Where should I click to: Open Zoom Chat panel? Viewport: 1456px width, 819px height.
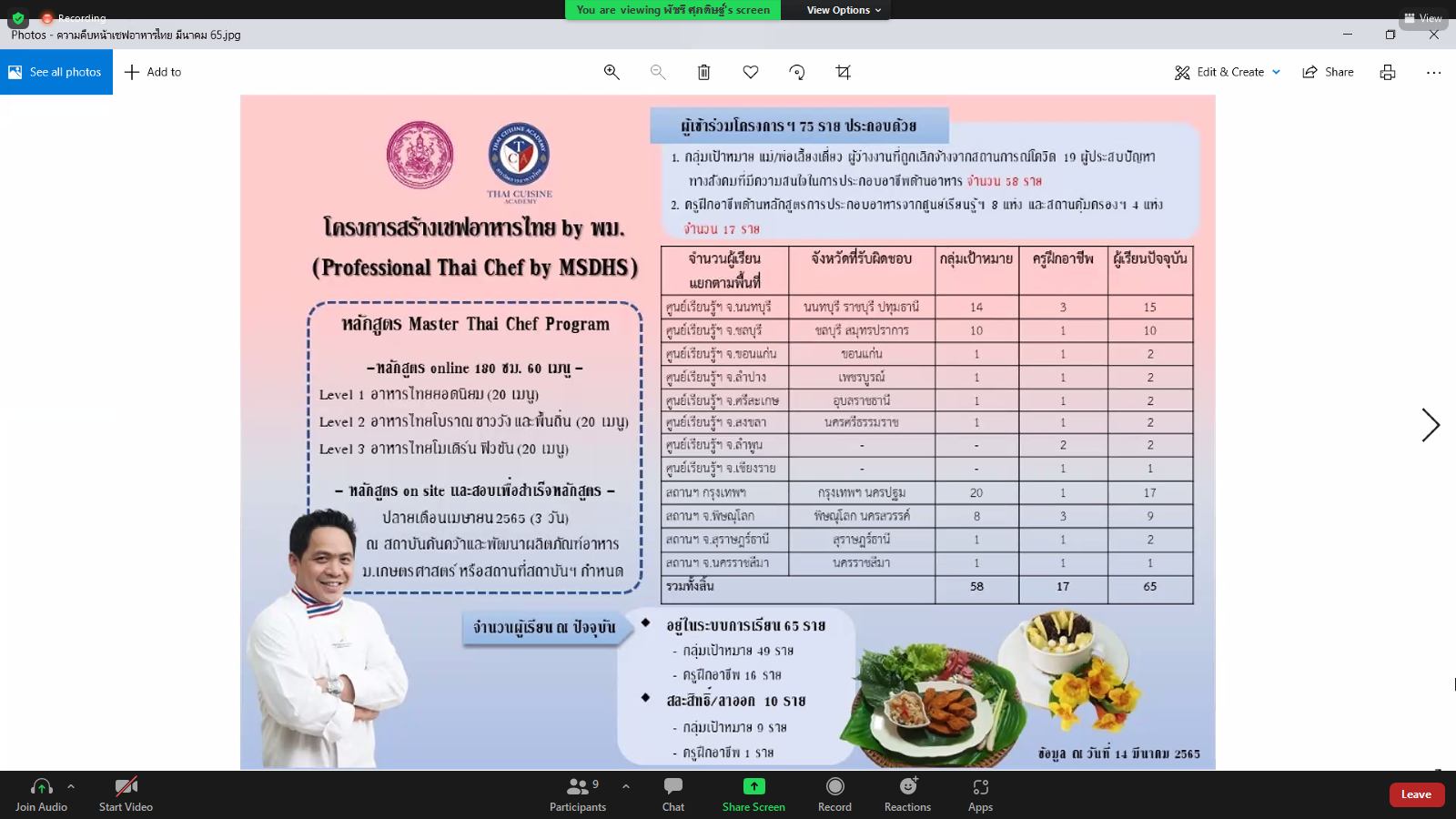(673, 794)
